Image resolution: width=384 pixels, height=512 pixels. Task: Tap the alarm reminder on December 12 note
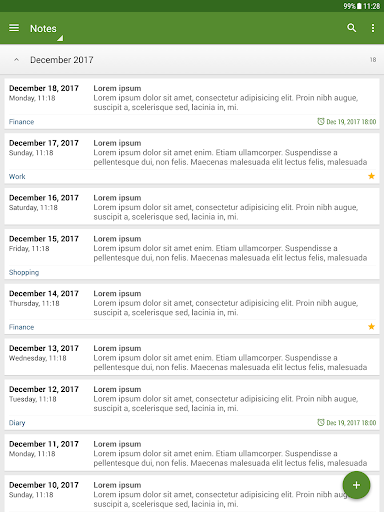point(347,423)
